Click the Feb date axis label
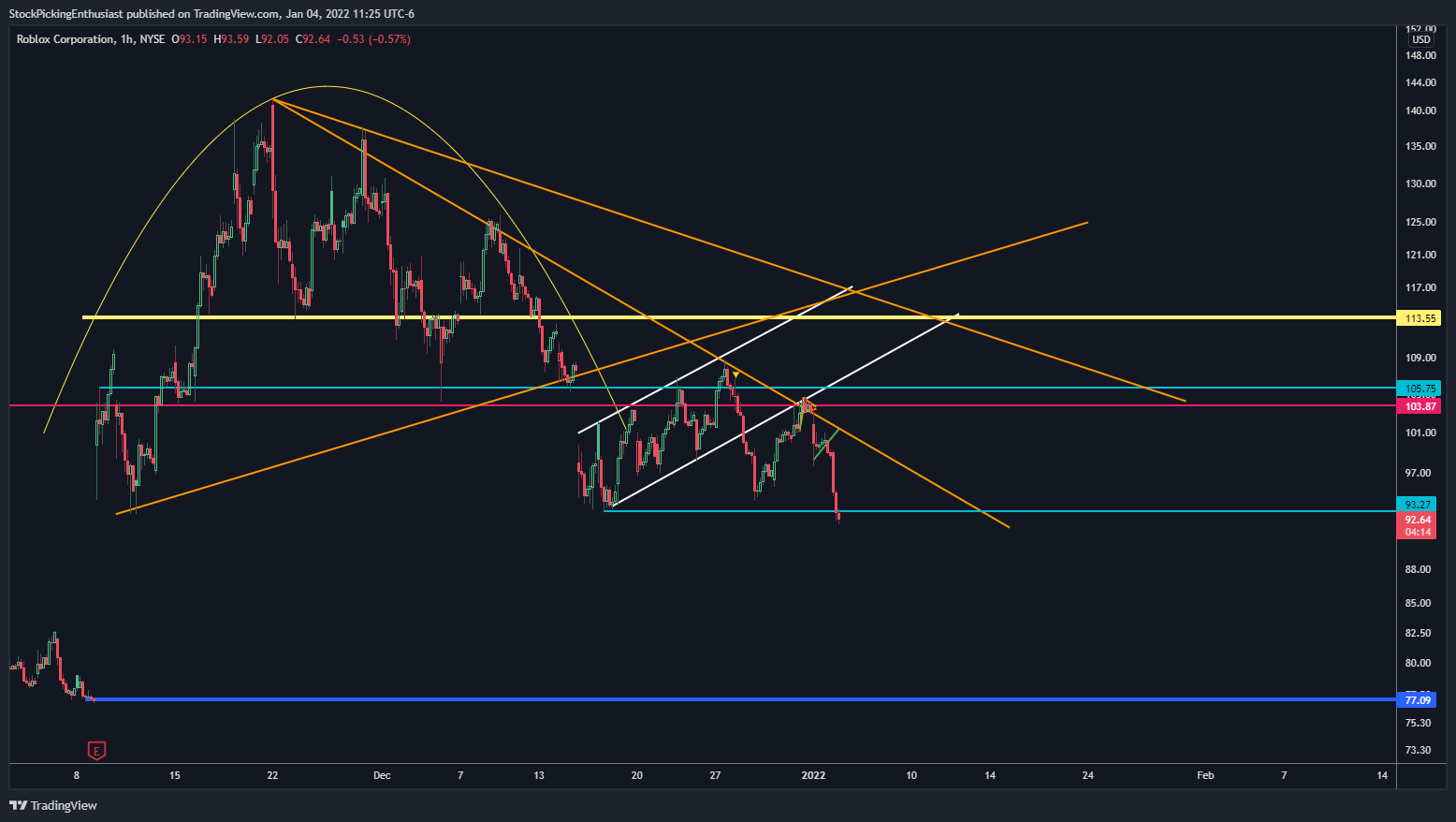 [1205, 775]
